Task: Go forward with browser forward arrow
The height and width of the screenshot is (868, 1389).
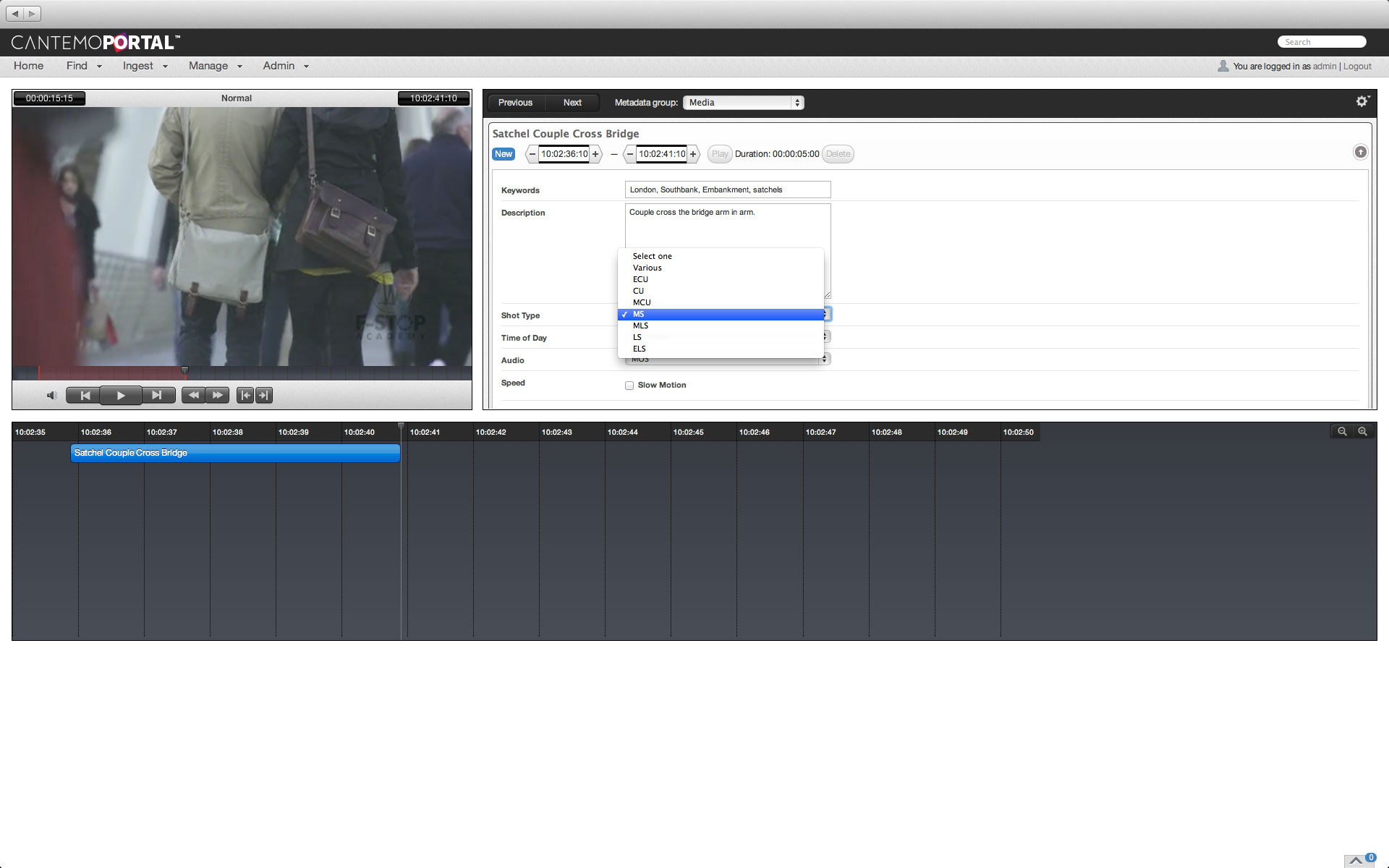Action: pyautogui.click(x=32, y=13)
